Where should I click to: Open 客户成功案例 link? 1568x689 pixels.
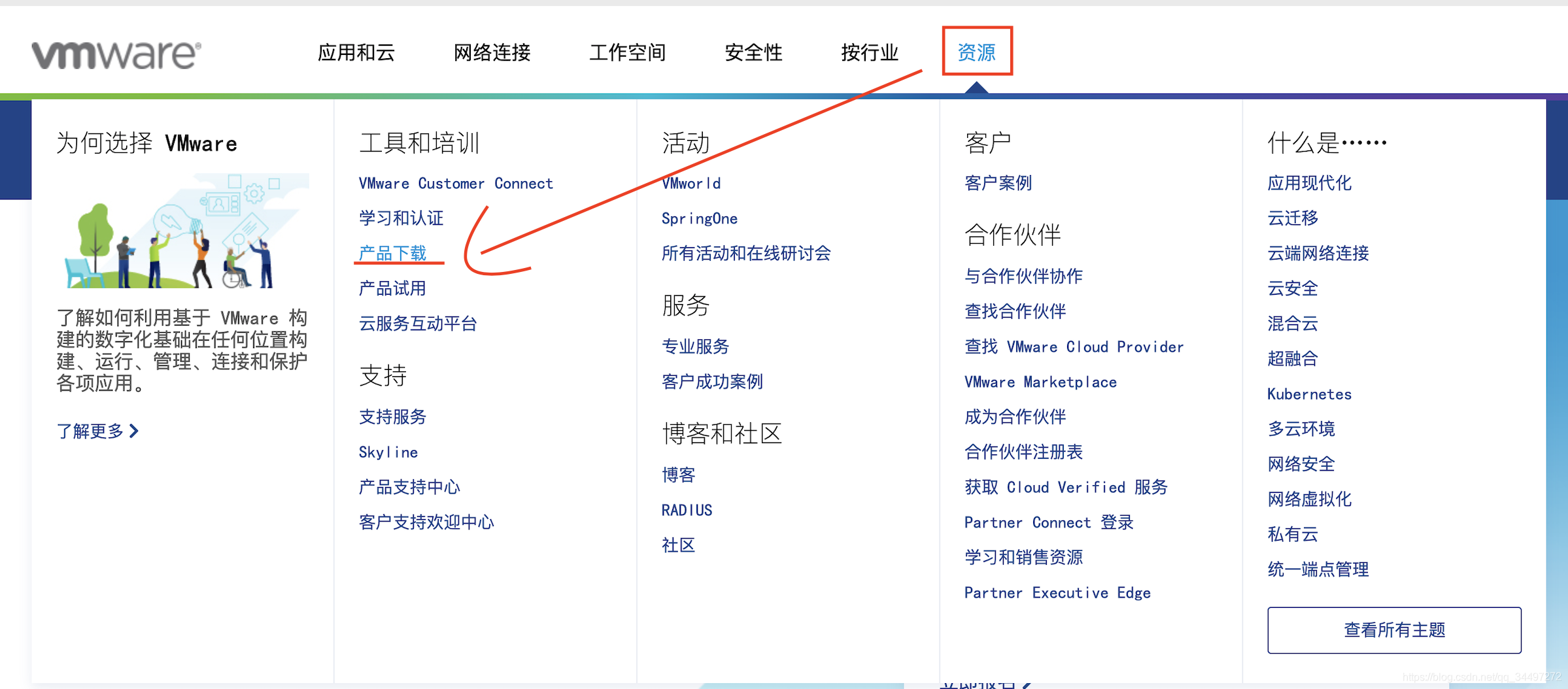713,382
